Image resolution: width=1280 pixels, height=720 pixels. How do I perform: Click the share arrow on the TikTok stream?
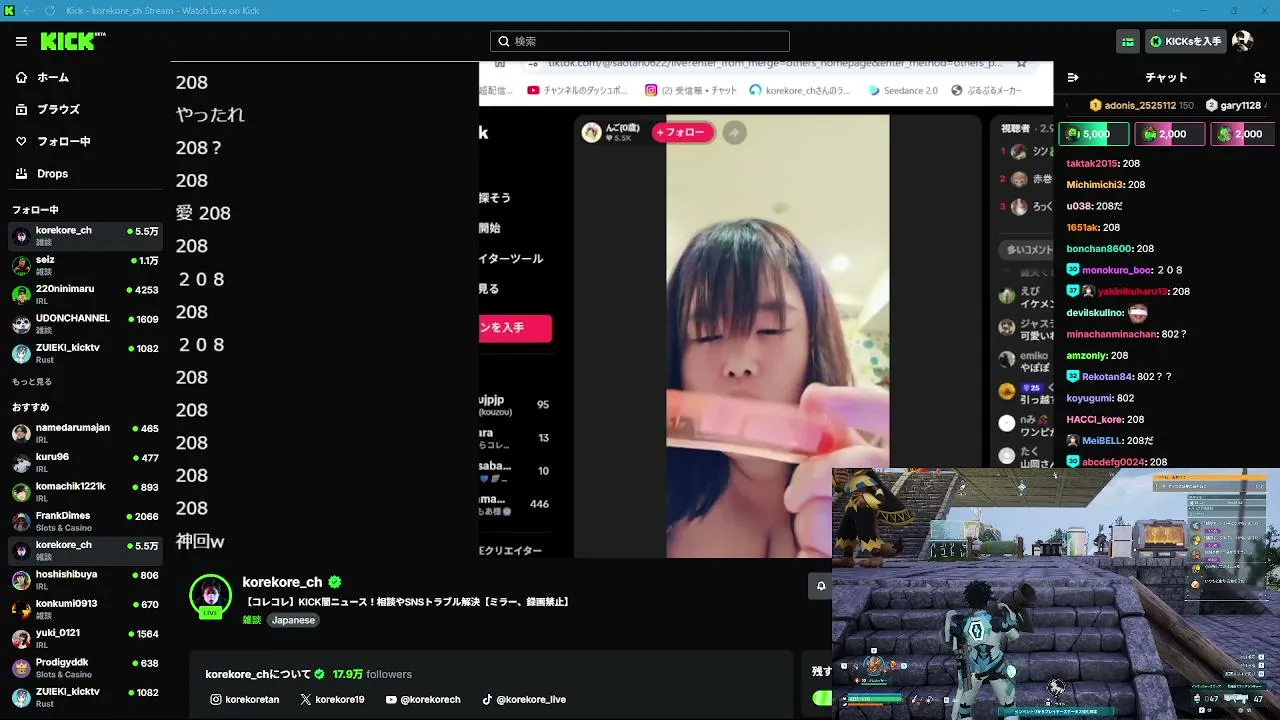pos(734,132)
